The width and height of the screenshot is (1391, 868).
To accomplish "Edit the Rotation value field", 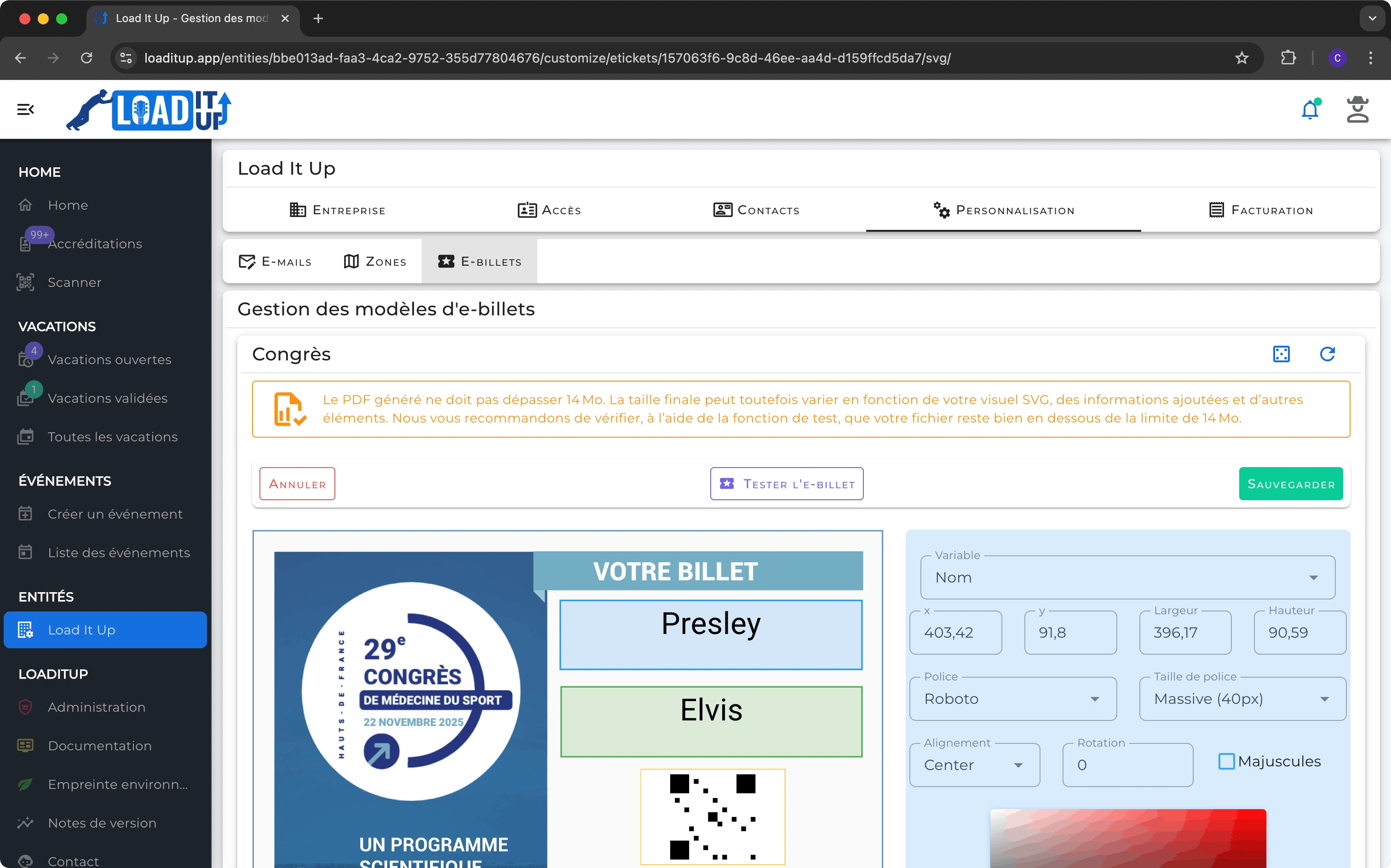I will tap(1127, 765).
